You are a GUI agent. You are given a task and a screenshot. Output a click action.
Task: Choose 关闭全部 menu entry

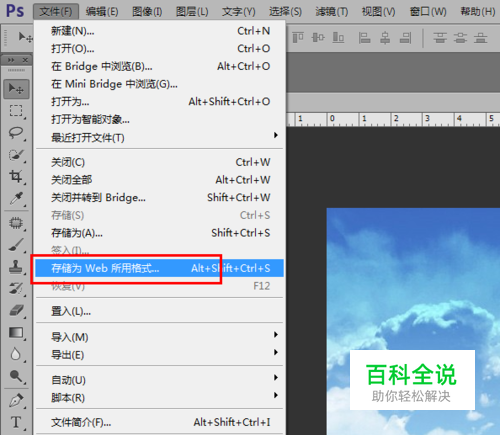[160, 180]
